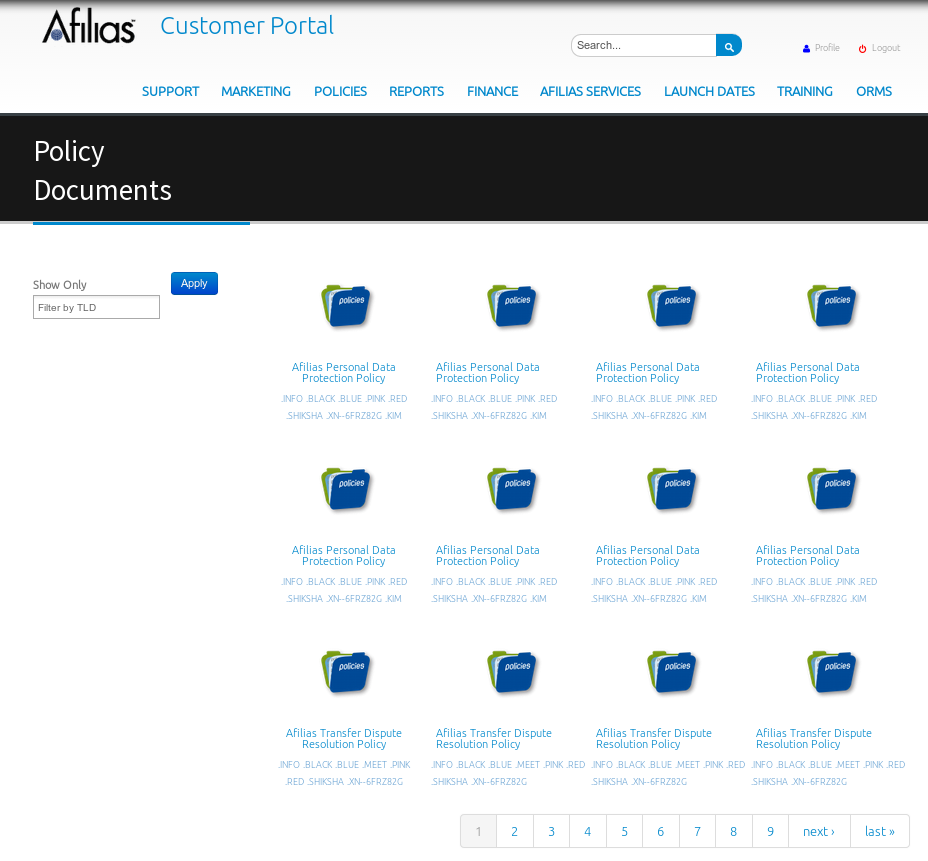
Task: Go to page 8 of policy documents
Action: [733, 831]
